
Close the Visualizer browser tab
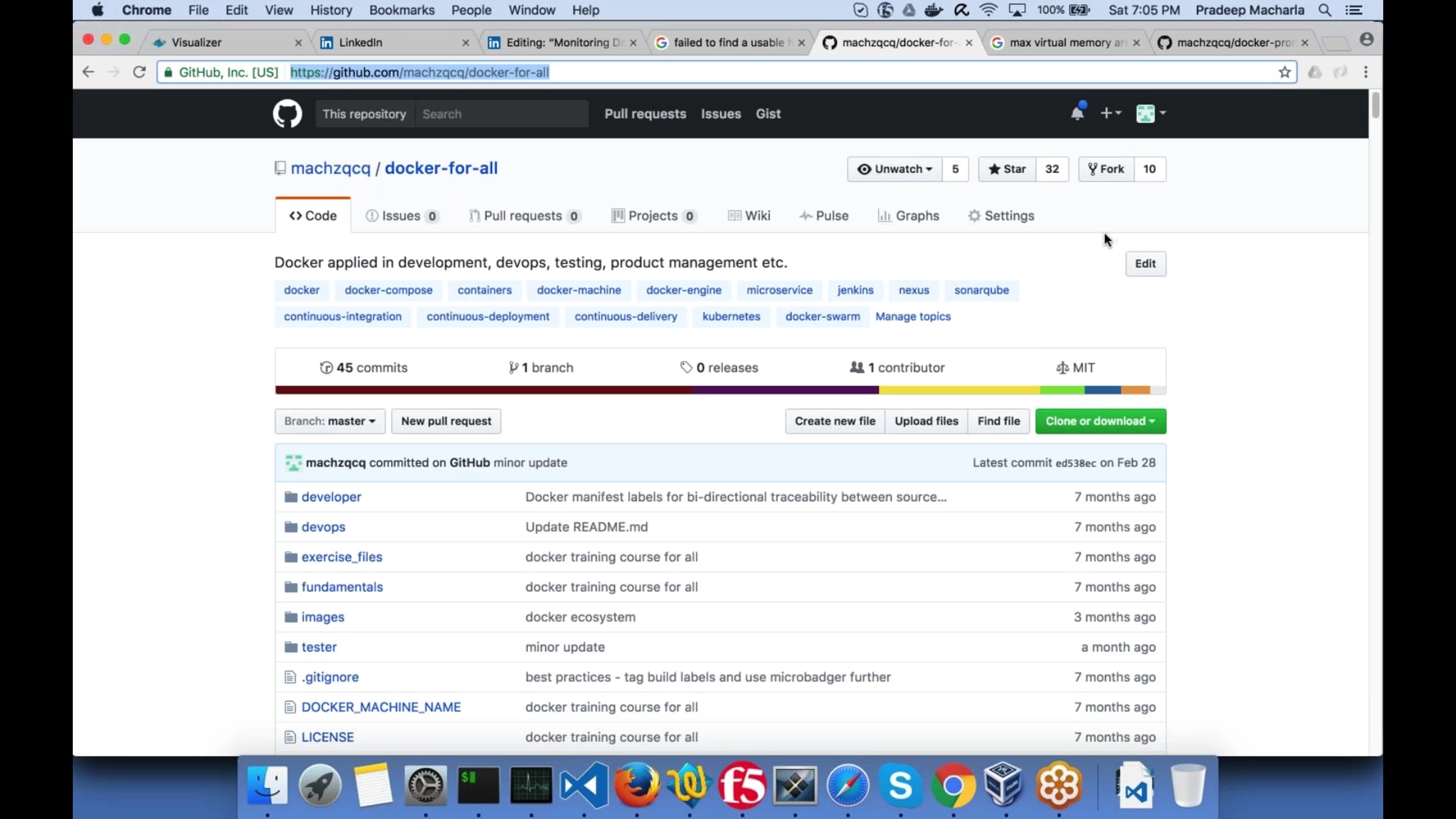[298, 43]
